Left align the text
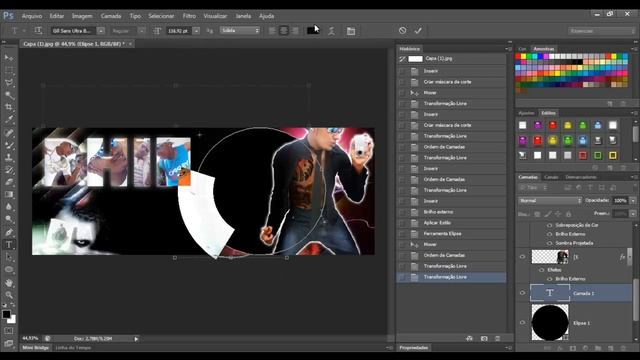640x360 pixels. click(x=272, y=31)
